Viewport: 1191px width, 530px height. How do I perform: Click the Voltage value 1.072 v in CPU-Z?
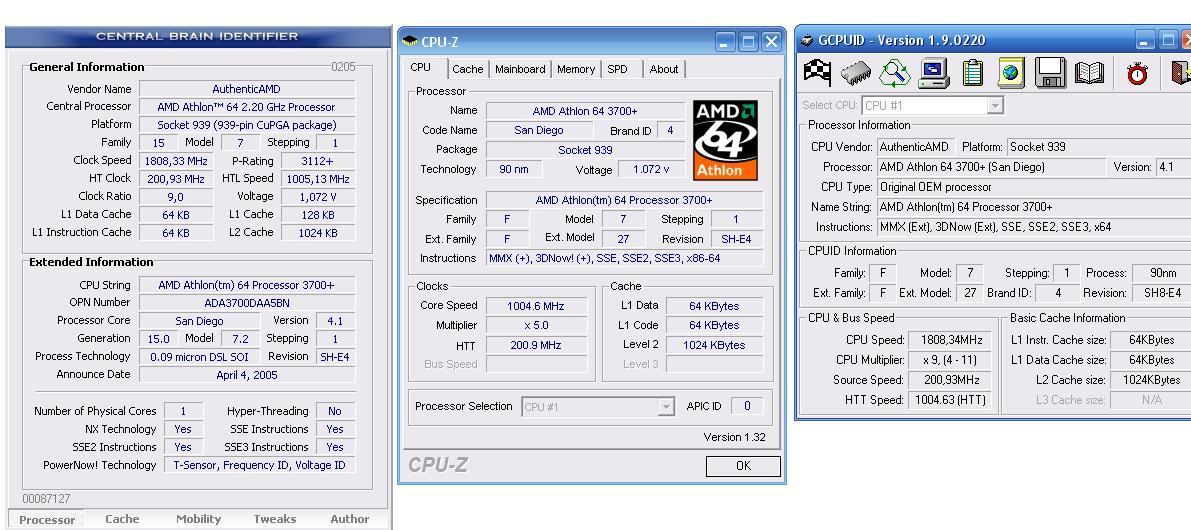(x=651, y=169)
